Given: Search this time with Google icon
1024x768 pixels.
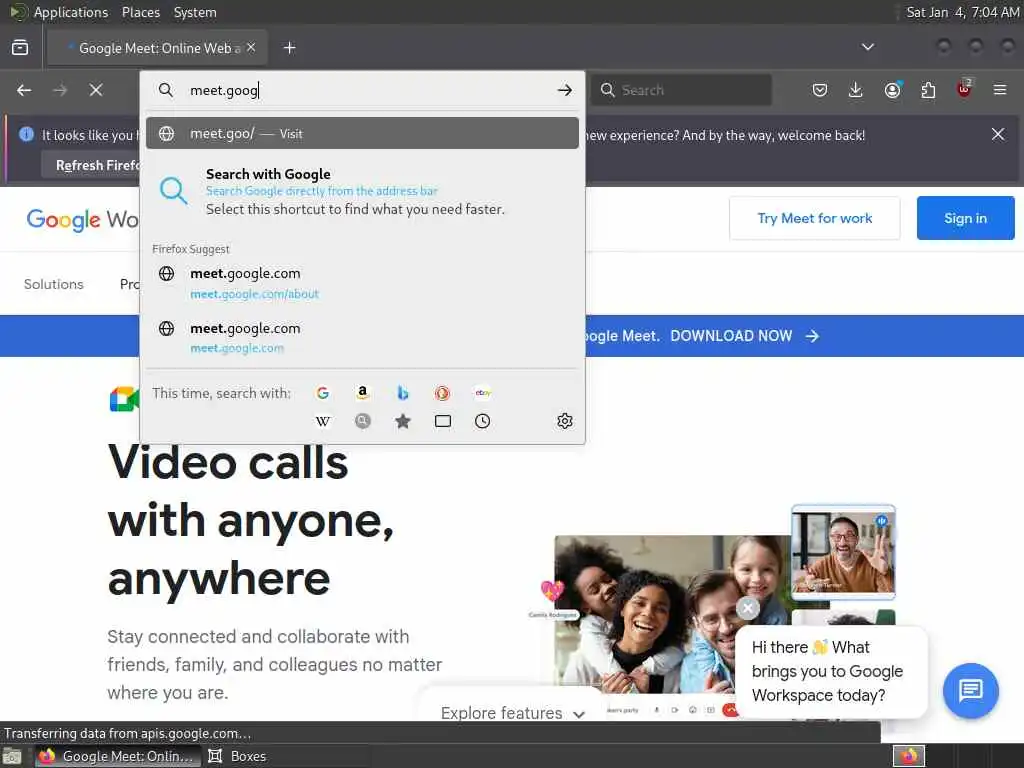Looking at the screenshot, I should point(323,393).
